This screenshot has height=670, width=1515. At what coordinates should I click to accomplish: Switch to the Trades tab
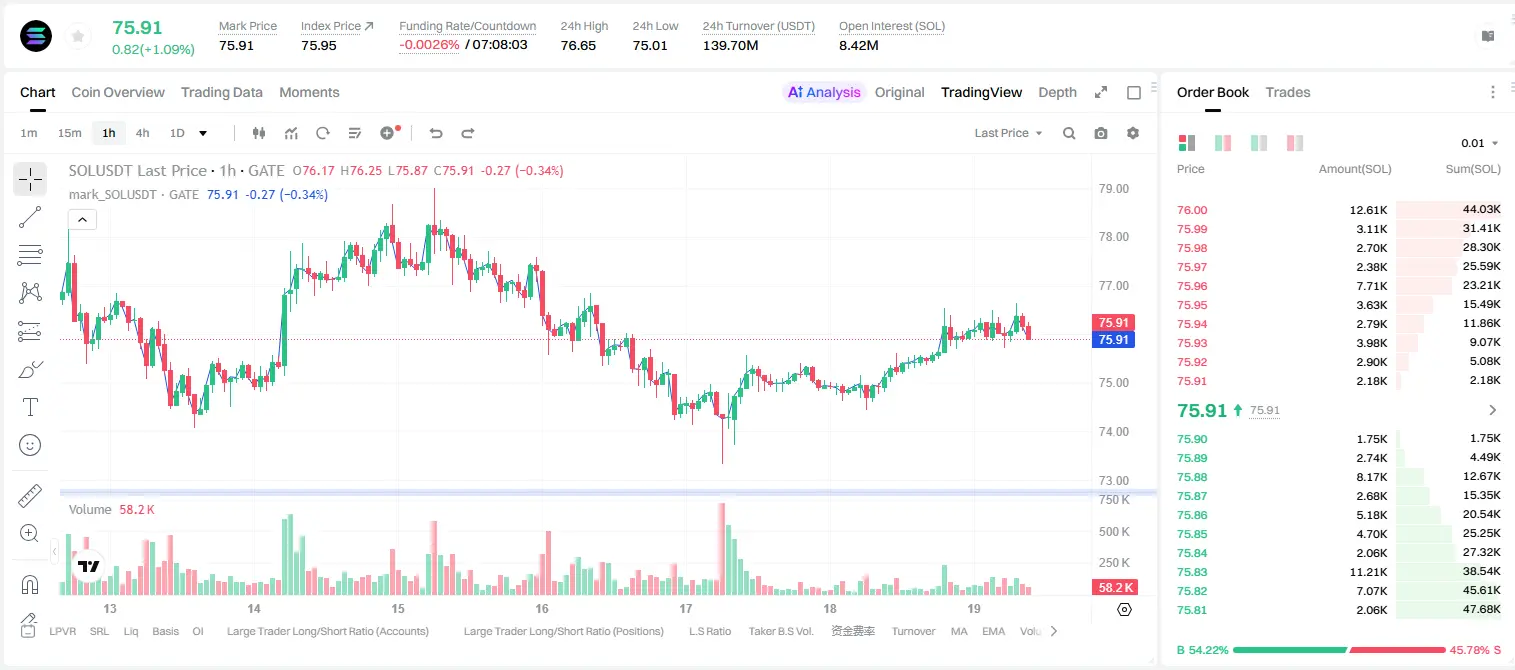(1288, 92)
